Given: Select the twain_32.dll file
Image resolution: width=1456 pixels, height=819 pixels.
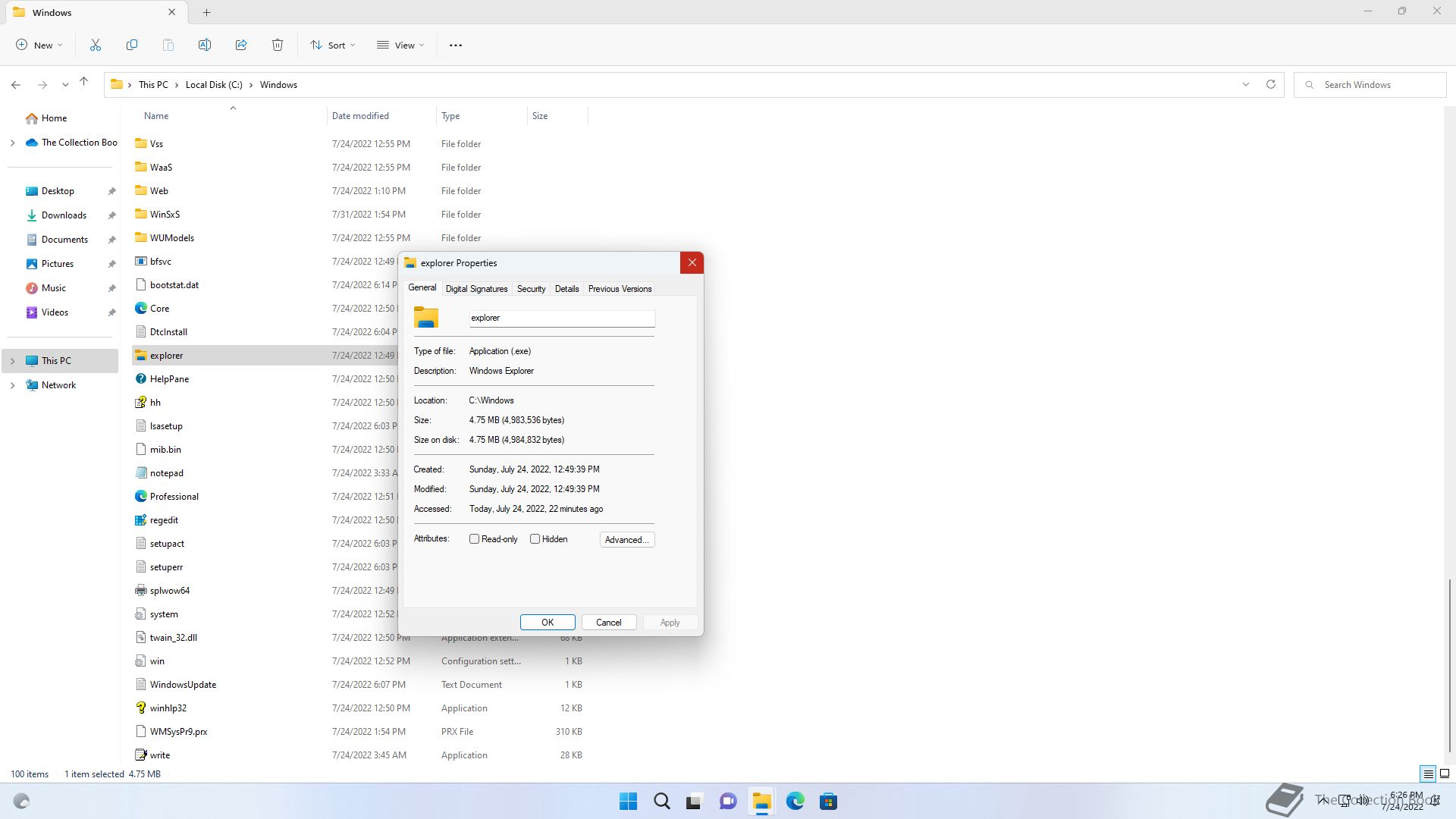Looking at the screenshot, I should coord(173,638).
